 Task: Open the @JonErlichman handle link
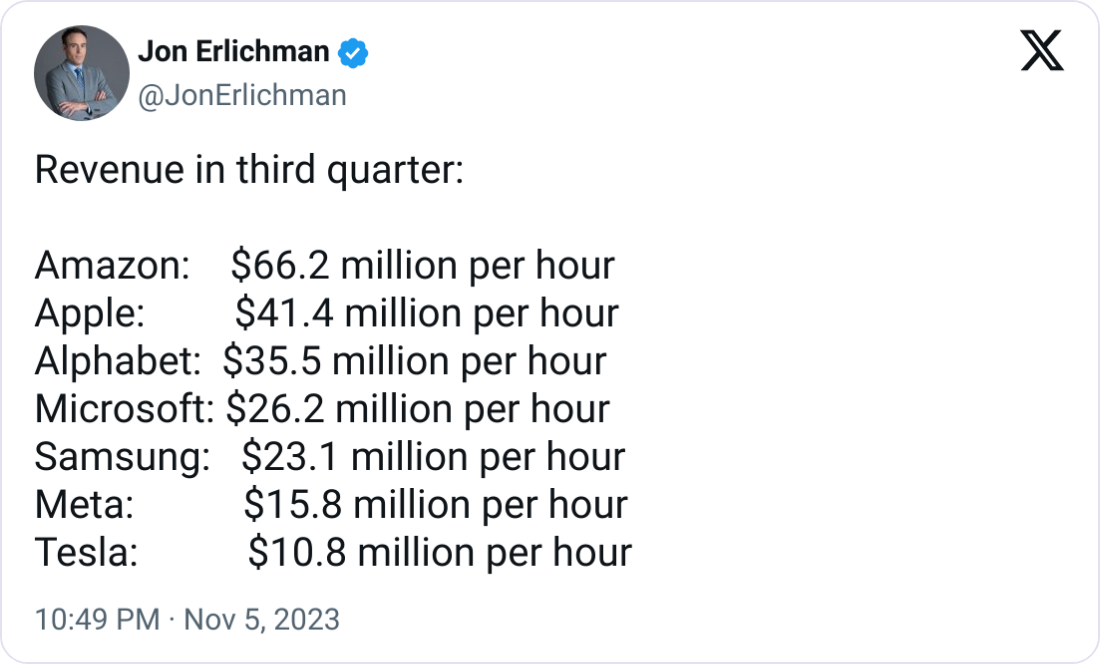[242, 95]
